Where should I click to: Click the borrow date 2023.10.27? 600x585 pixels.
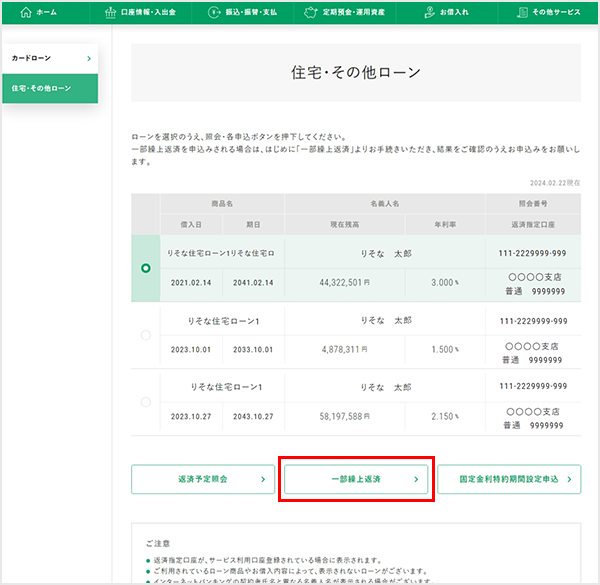coord(191,417)
